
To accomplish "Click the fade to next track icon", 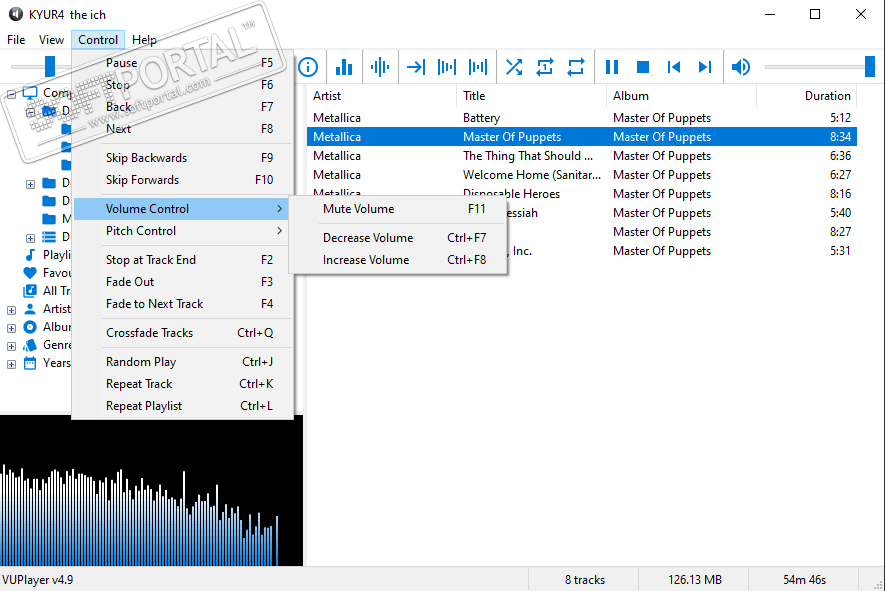I will click(x=477, y=67).
